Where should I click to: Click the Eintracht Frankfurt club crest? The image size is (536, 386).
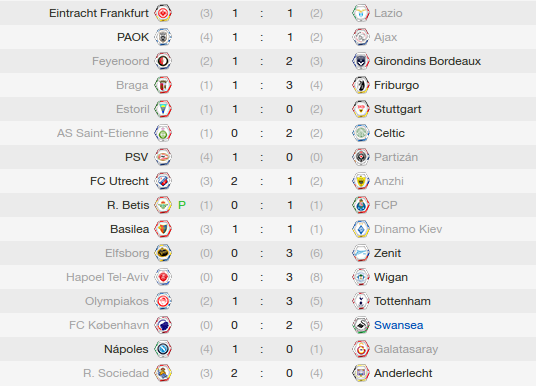tap(163, 13)
